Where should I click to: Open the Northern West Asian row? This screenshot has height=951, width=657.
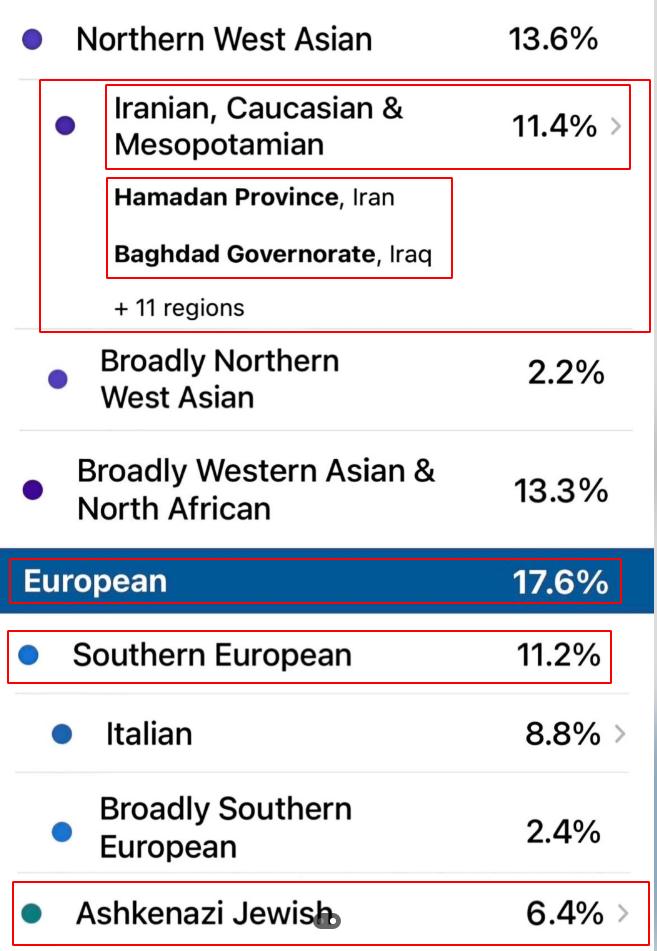(224, 40)
